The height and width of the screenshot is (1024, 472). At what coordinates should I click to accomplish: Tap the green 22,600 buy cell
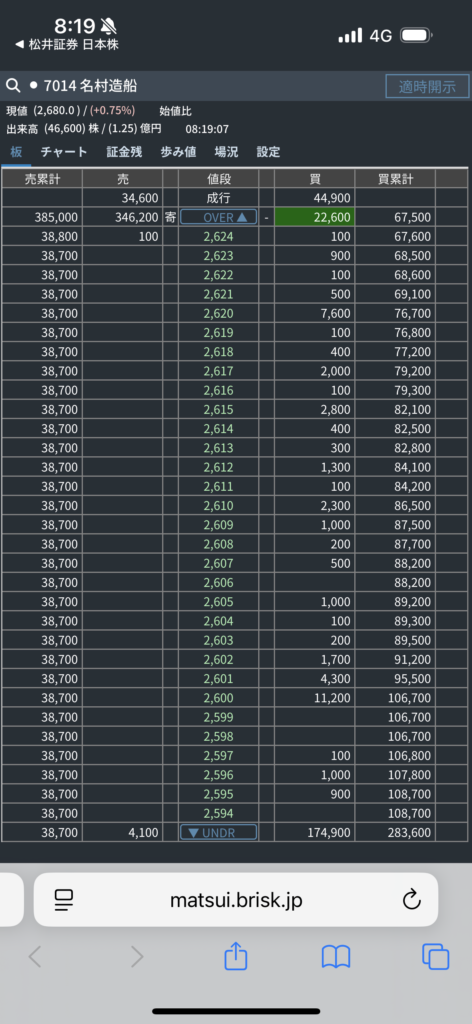(x=315, y=217)
